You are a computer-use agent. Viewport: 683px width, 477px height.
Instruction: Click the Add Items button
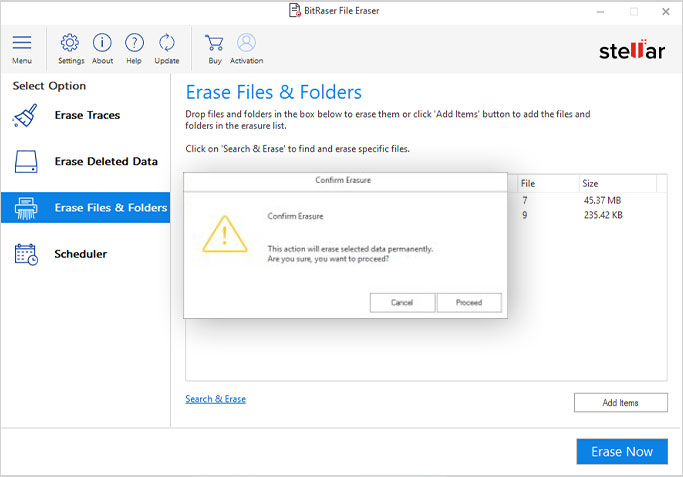click(620, 403)
